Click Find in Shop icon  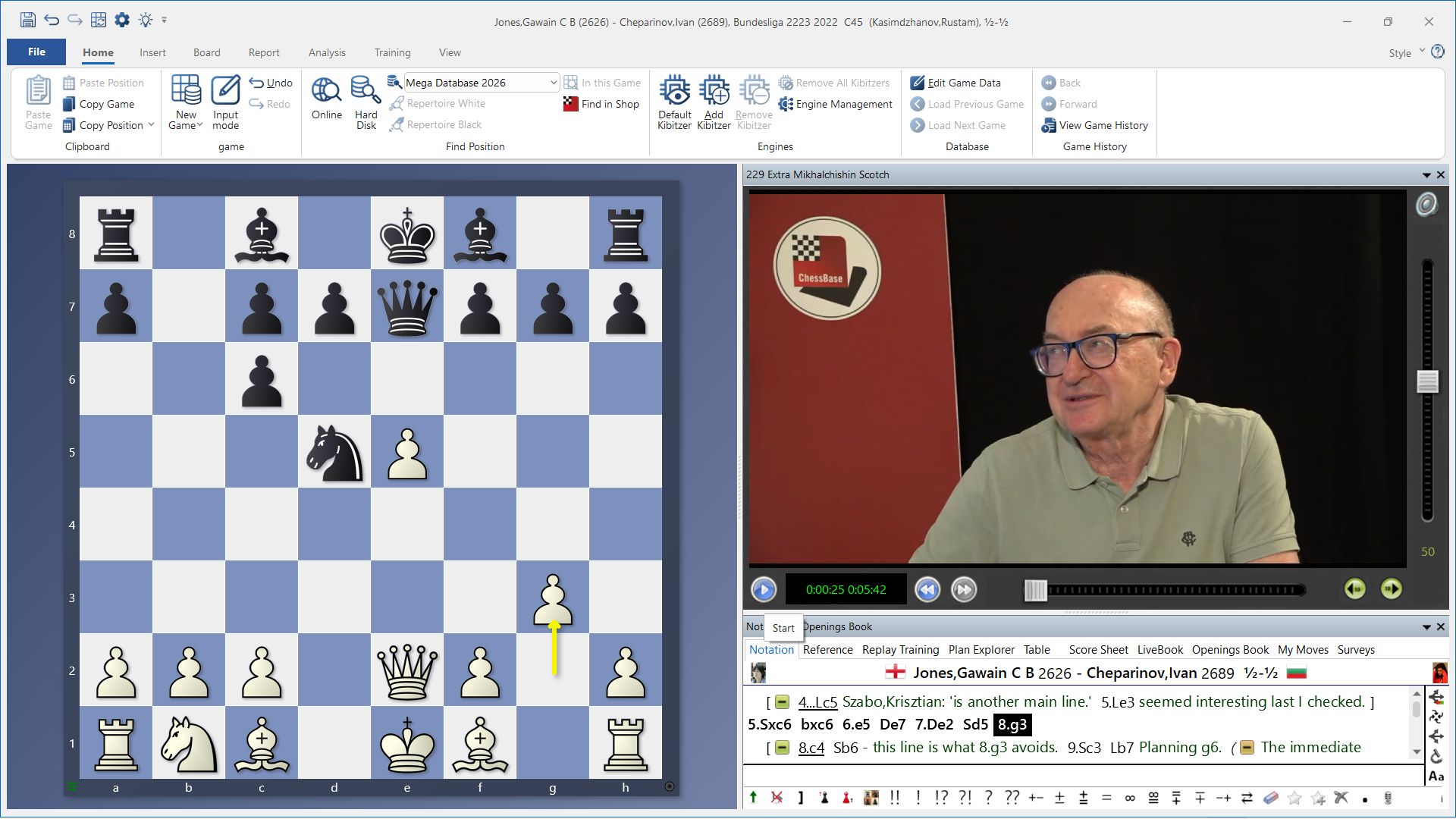pyautogui.click(x=571, y=104)
